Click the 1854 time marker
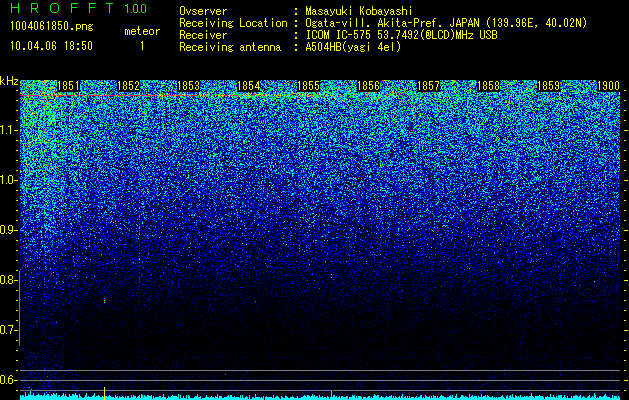 [249, 86]
